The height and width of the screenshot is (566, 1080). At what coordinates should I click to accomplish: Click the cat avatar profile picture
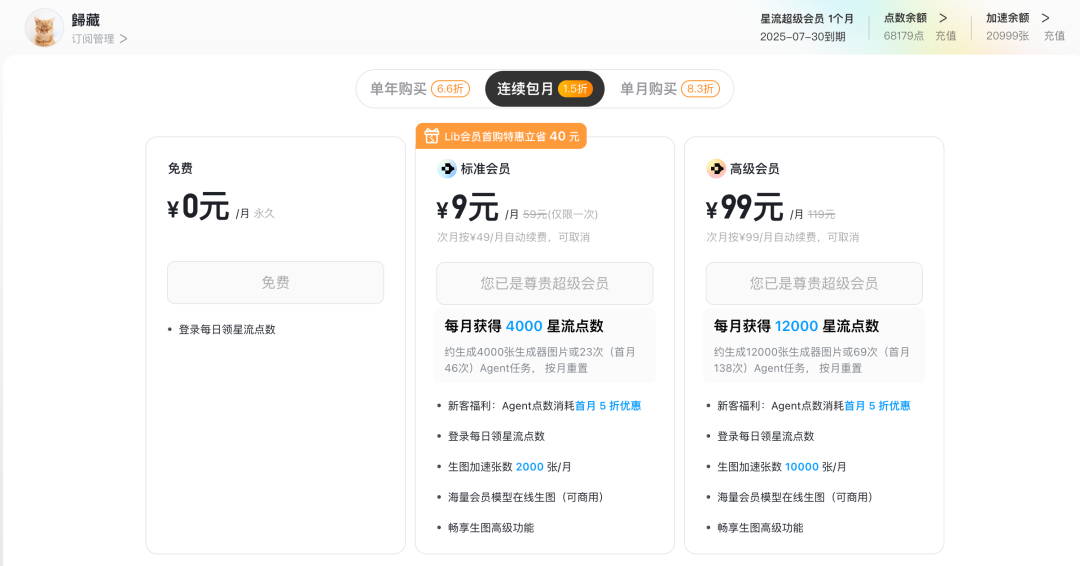pos(44,28)
